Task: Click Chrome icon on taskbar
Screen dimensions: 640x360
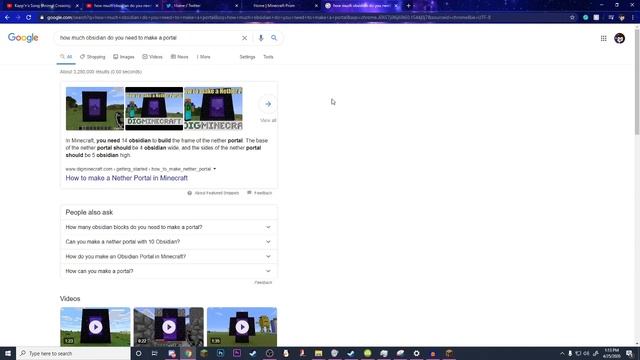Action: click(x=188, y=353)
